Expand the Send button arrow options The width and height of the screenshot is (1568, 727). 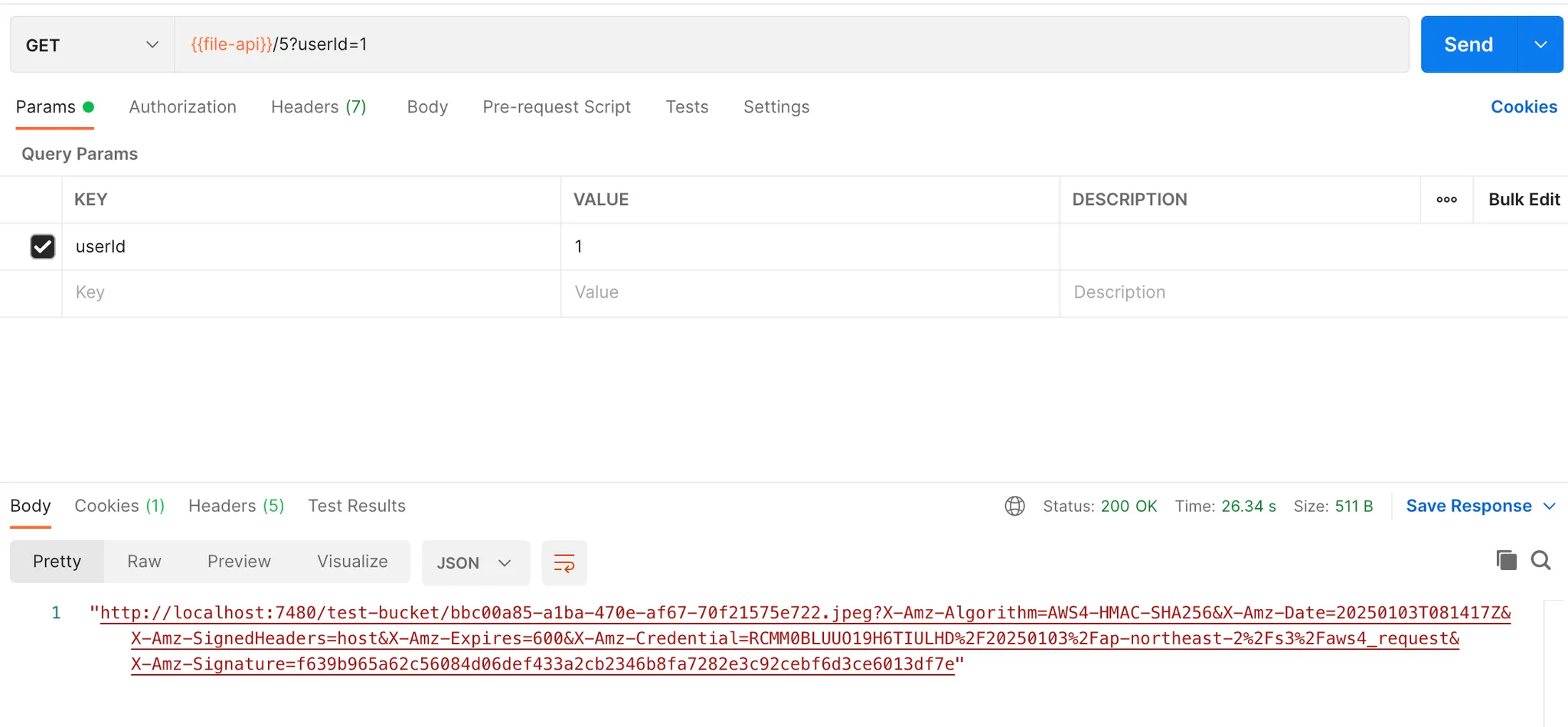click(1540, 44)
